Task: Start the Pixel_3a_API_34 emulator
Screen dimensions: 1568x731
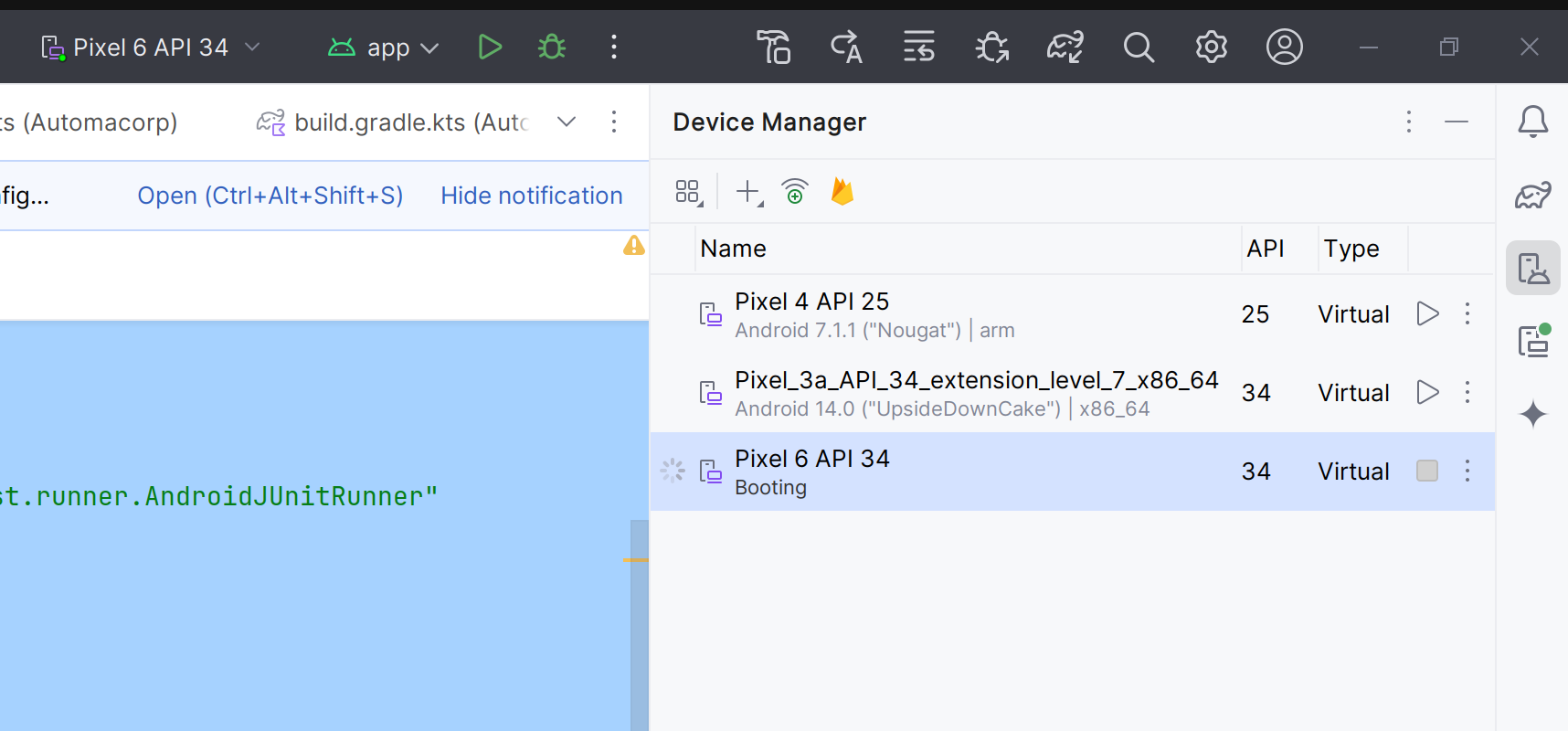Action: coord(1427,392)
